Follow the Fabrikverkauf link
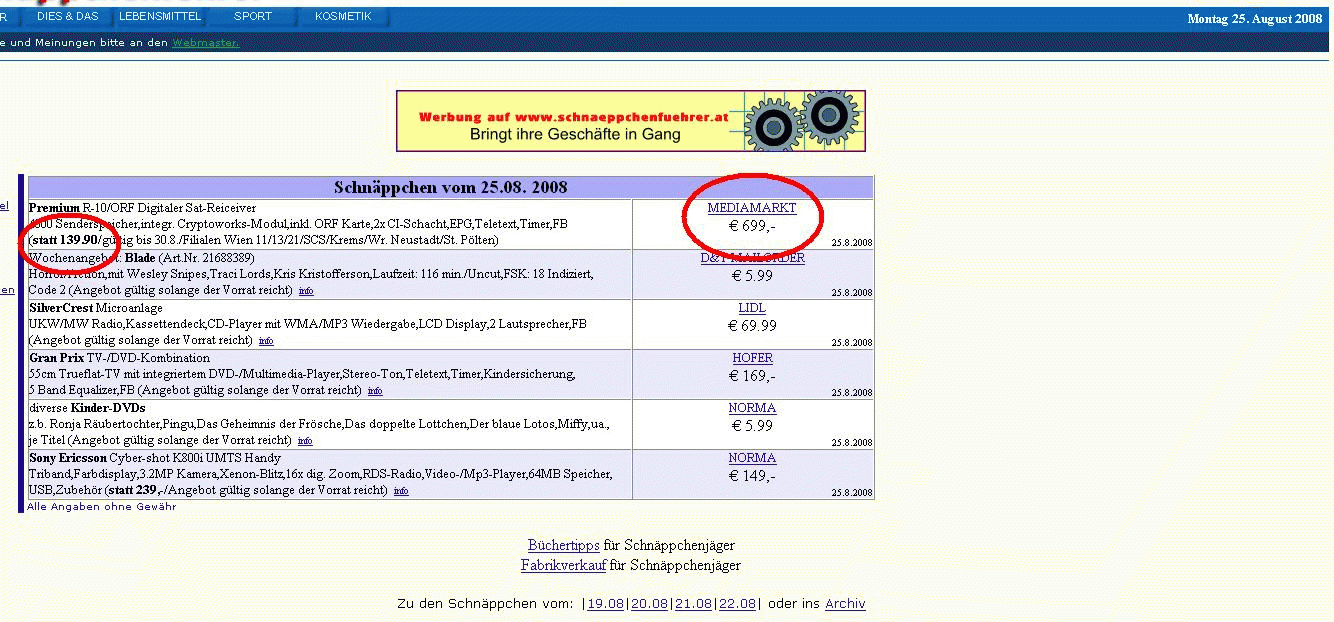 [x=563, y=566]
